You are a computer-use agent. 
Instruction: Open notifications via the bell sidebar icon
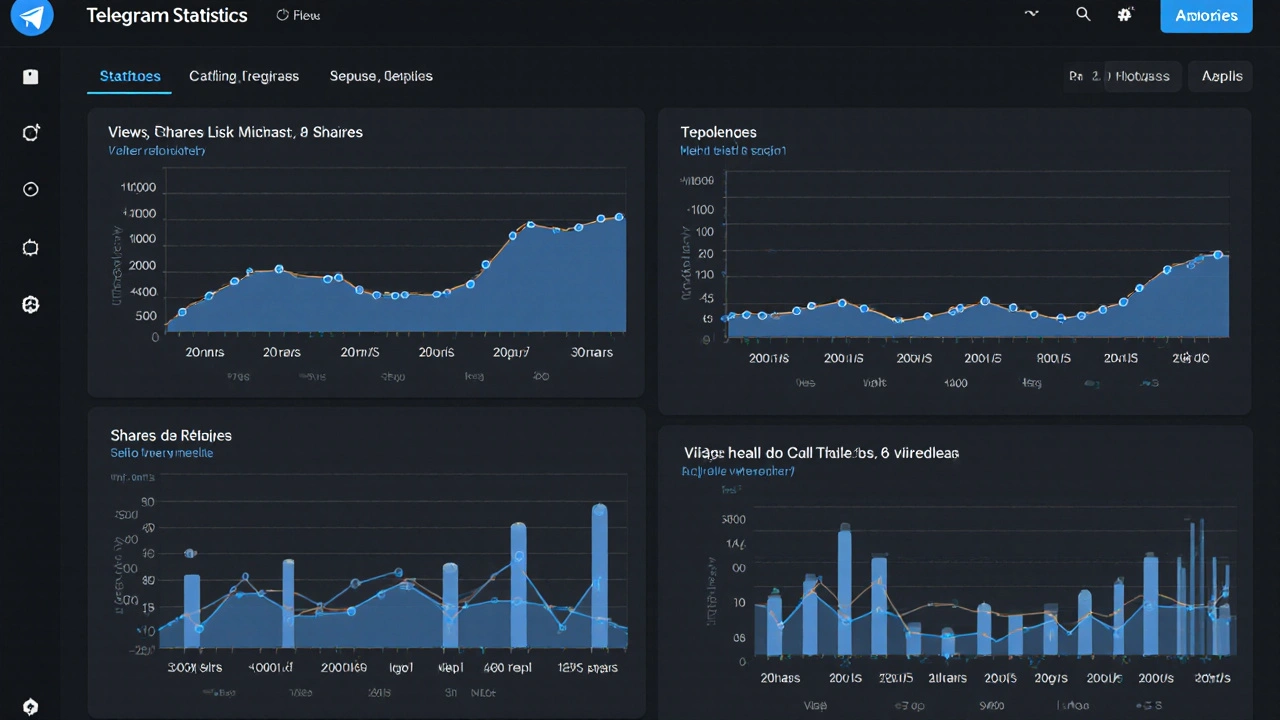30,247
